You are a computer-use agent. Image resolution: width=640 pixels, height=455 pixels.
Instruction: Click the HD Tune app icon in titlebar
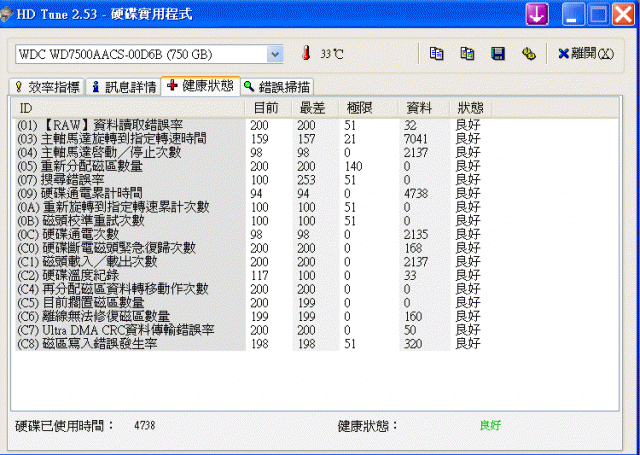click(7, 15)
